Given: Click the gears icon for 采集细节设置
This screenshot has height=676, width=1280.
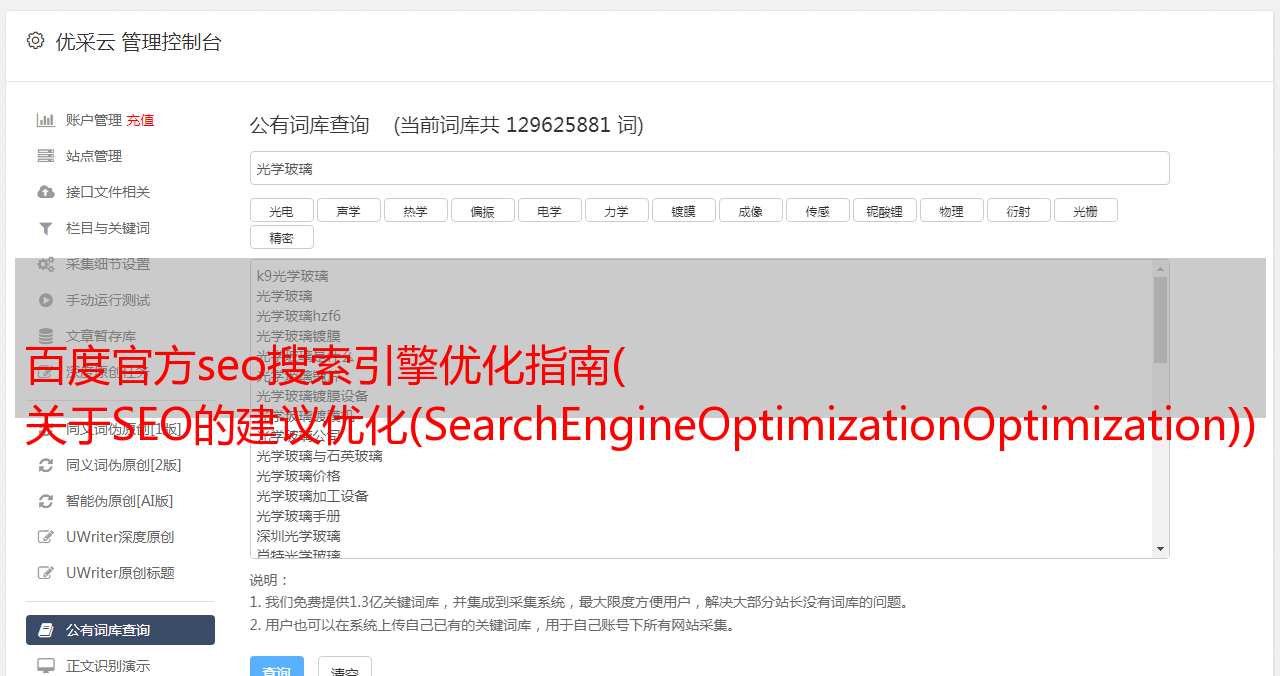Looking at the screenshot, I should coord(46,264).
